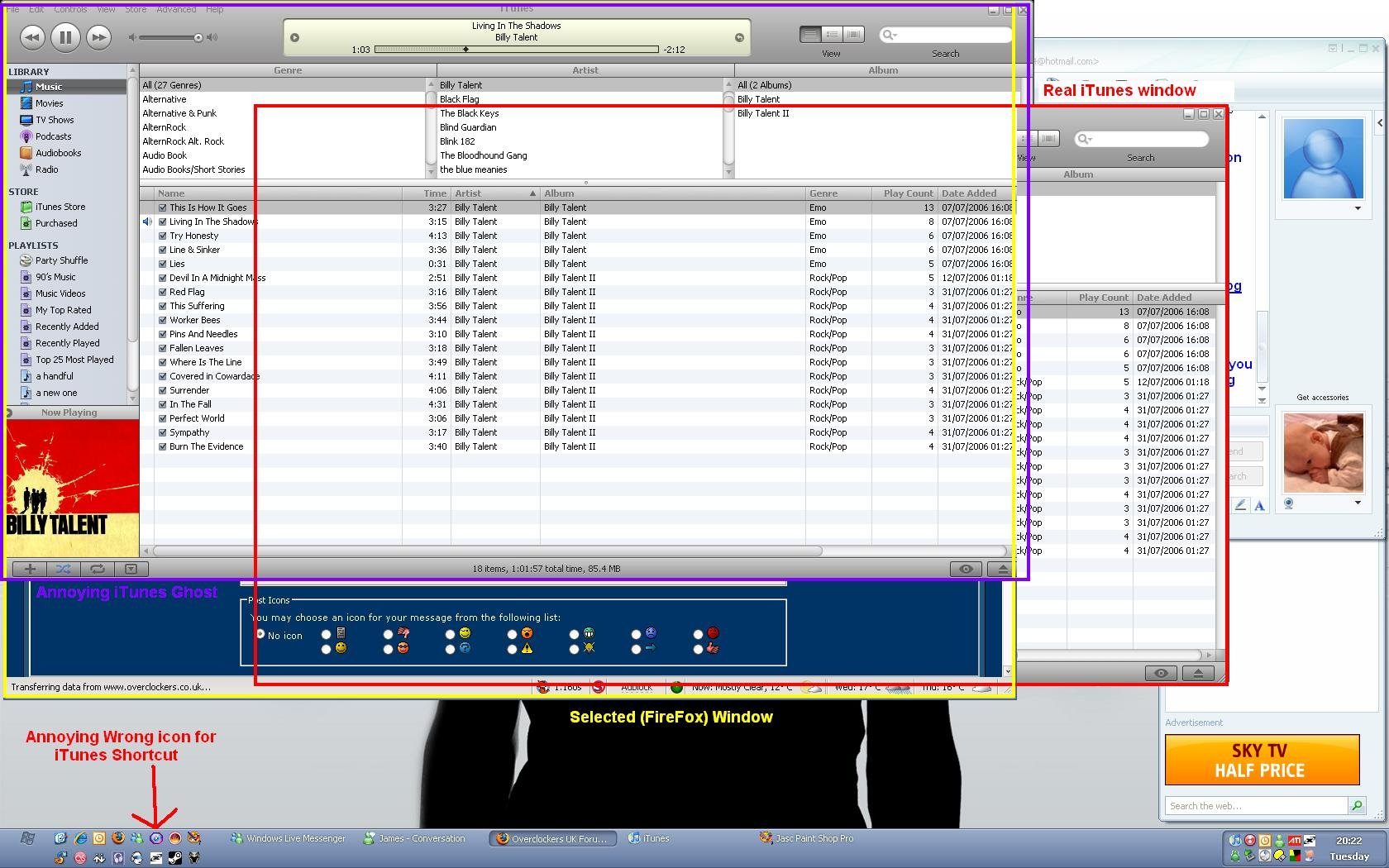Launch Internet Explorer from quick launch
The width and height of the screenshot is (1389, 868).
click(x=80, y=838)
